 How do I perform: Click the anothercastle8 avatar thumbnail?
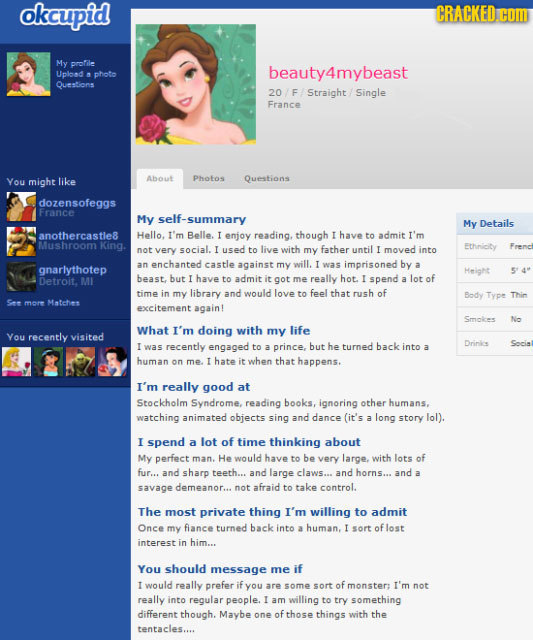click(x=21, y=242)
